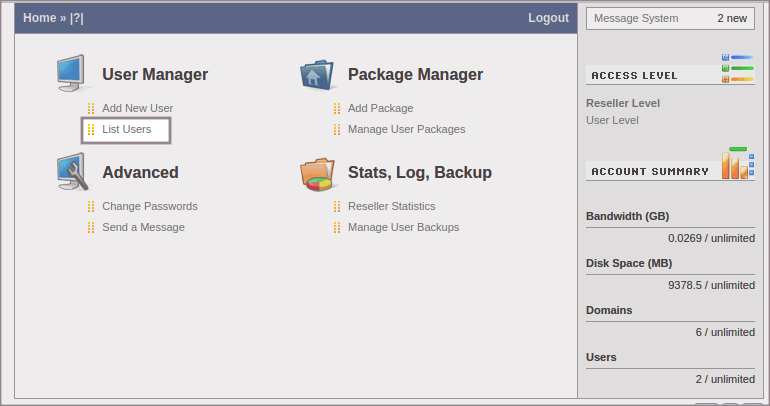Open the List Users page
Viewport: 770px width, 406px height.
click(126, 129)
